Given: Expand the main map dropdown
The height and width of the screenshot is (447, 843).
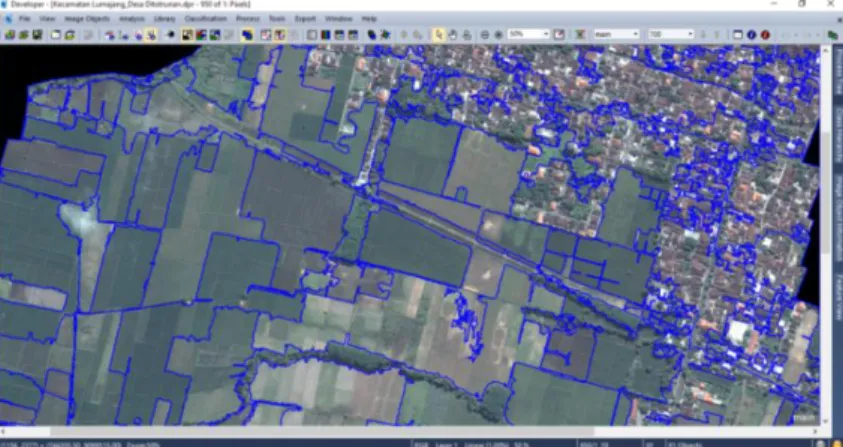Looking at the screenshot, I should (x=616, y=34).
